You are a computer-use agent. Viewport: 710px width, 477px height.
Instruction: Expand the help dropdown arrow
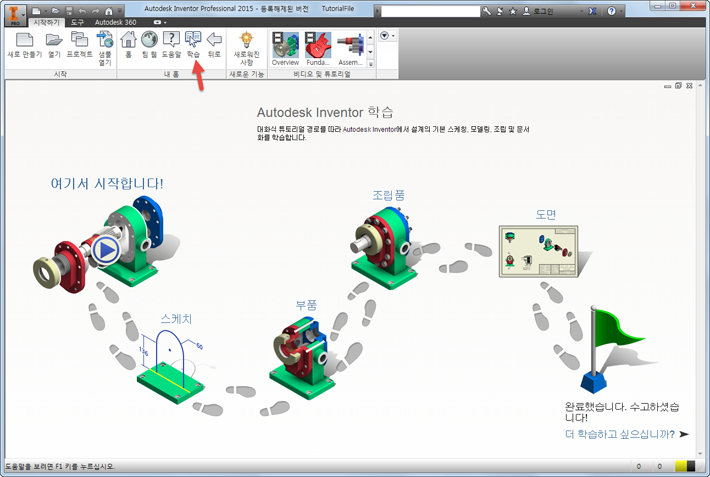(x=622, y=11)
